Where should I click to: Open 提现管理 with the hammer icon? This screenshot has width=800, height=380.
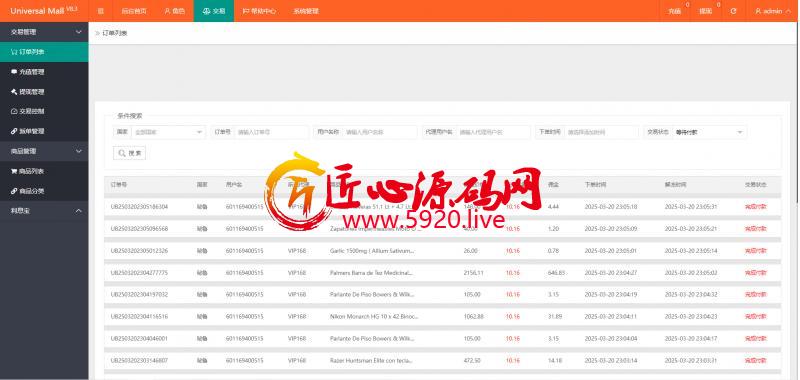44,92
